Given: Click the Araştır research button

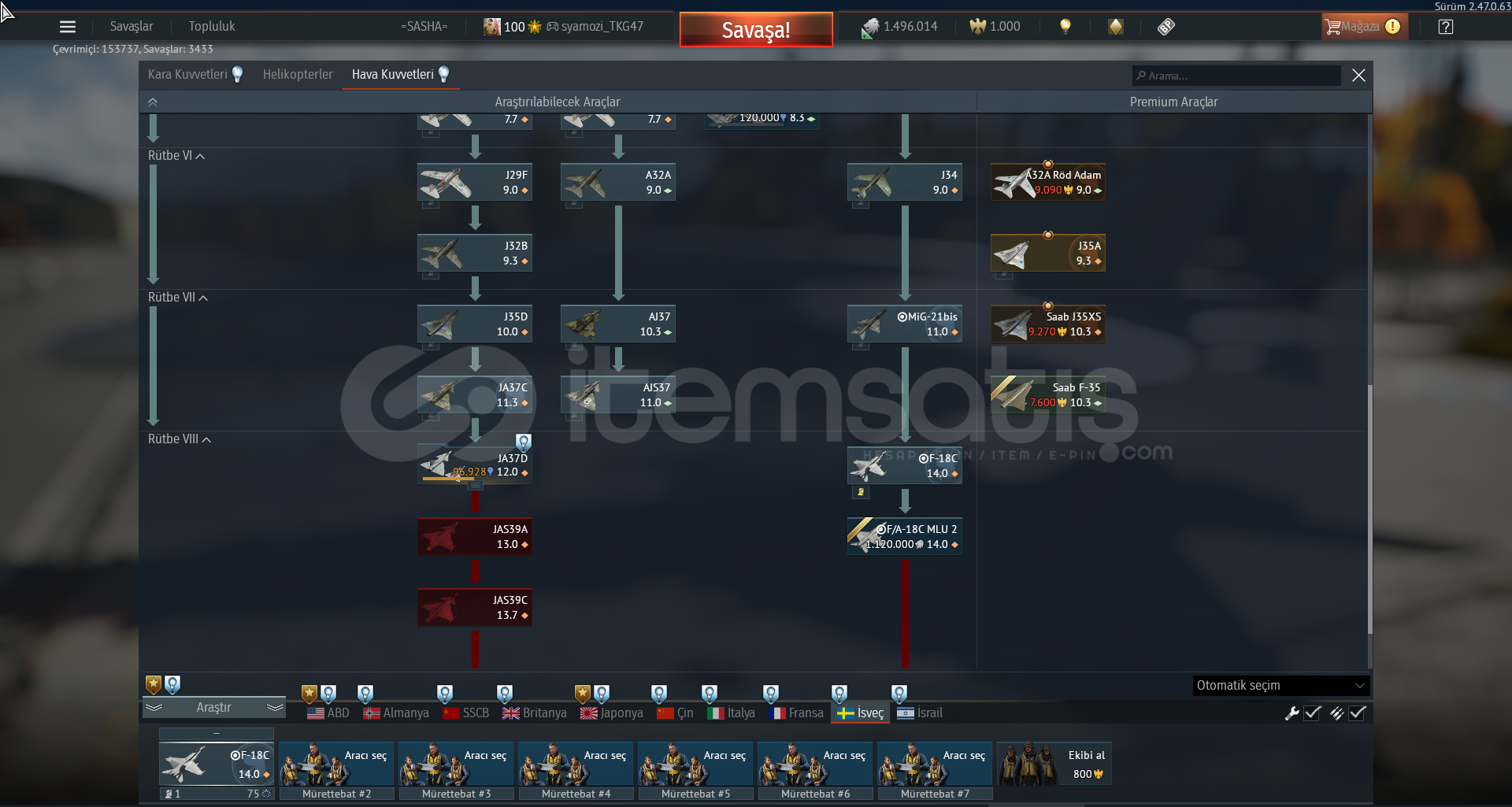Looking at the screenshot, I should (213, 708).
